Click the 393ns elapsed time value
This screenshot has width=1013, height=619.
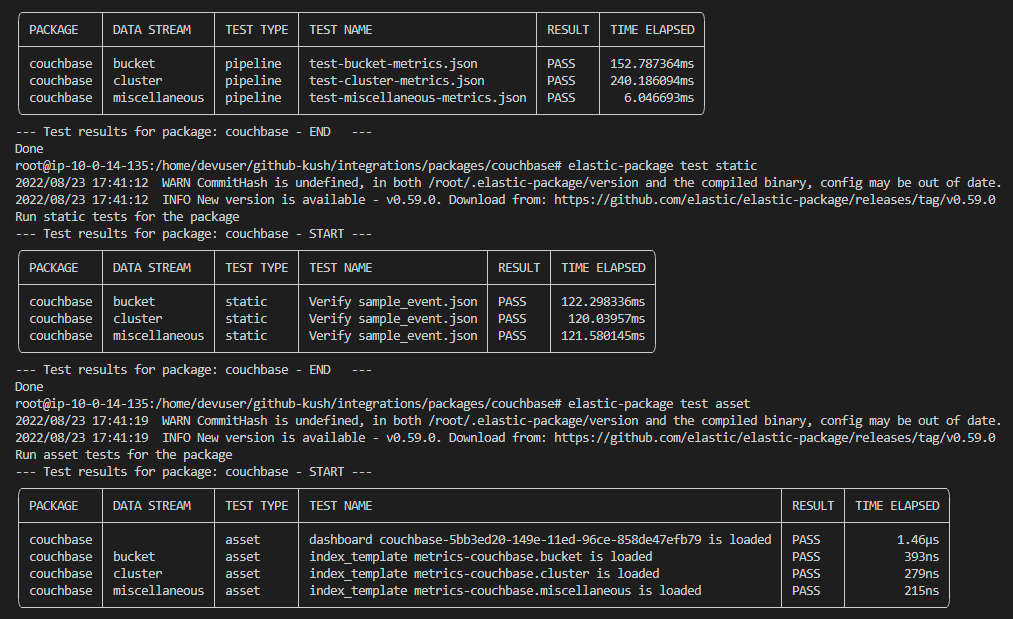(921, 556)
